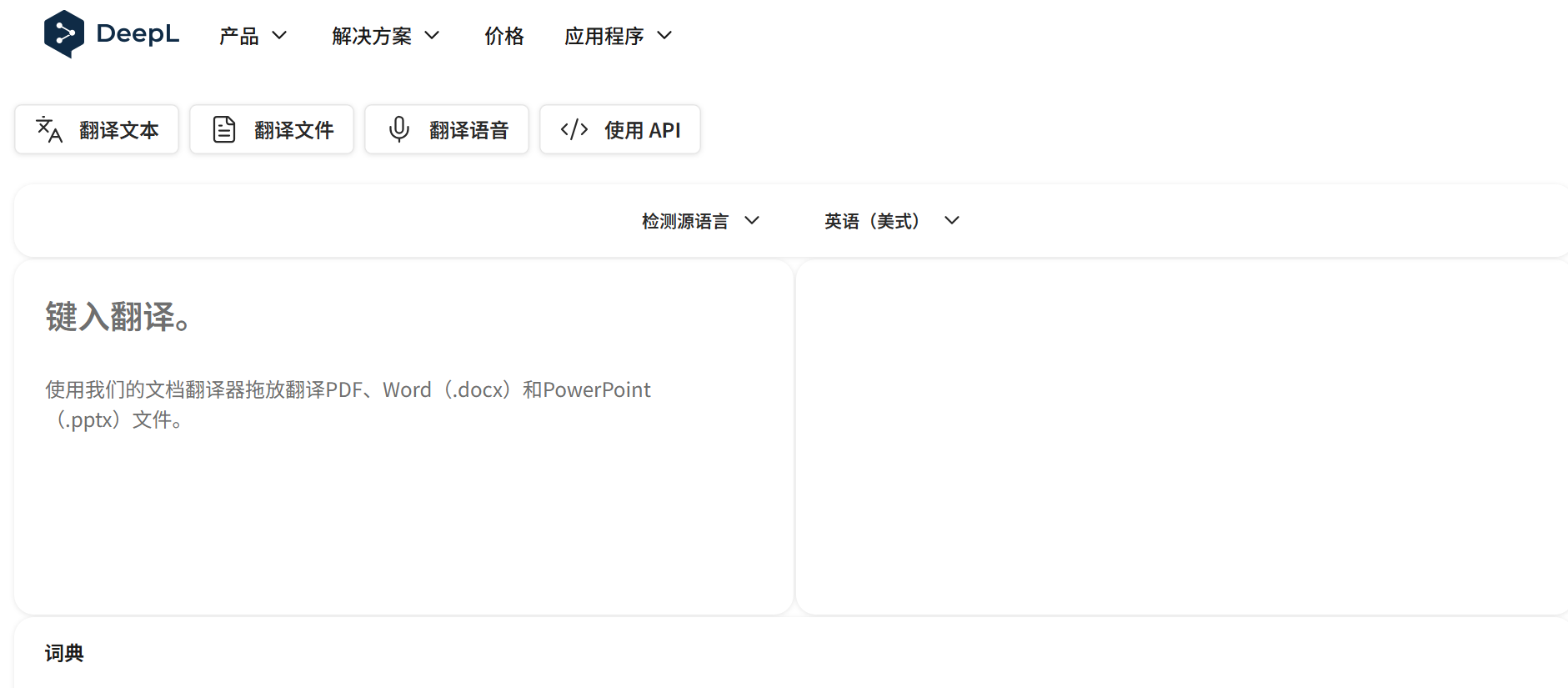
Task: Click the chevron beside 英语（美式）
Action: [952, 220]
